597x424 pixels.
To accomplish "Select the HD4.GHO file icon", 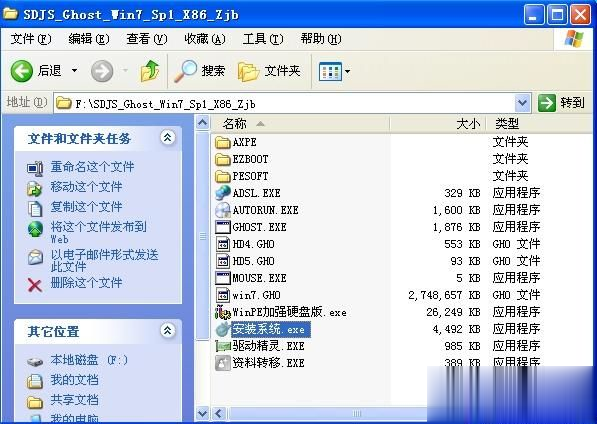I will tap(223, 244).
